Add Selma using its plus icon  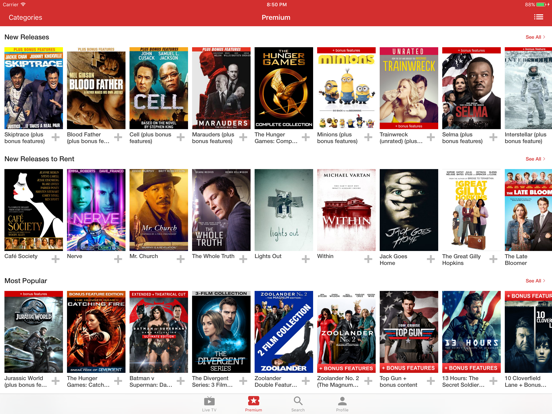[x=494, y=137]
